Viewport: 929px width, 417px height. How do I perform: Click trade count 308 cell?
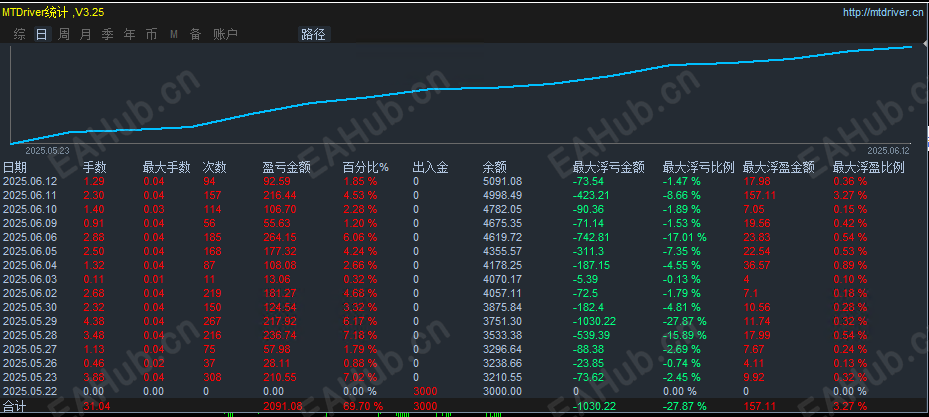pos(212,377)
